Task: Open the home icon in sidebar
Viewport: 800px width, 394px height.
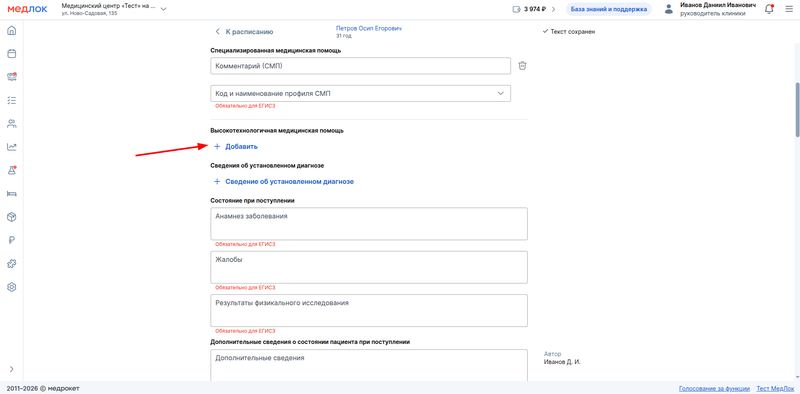Action: [12, 30]
